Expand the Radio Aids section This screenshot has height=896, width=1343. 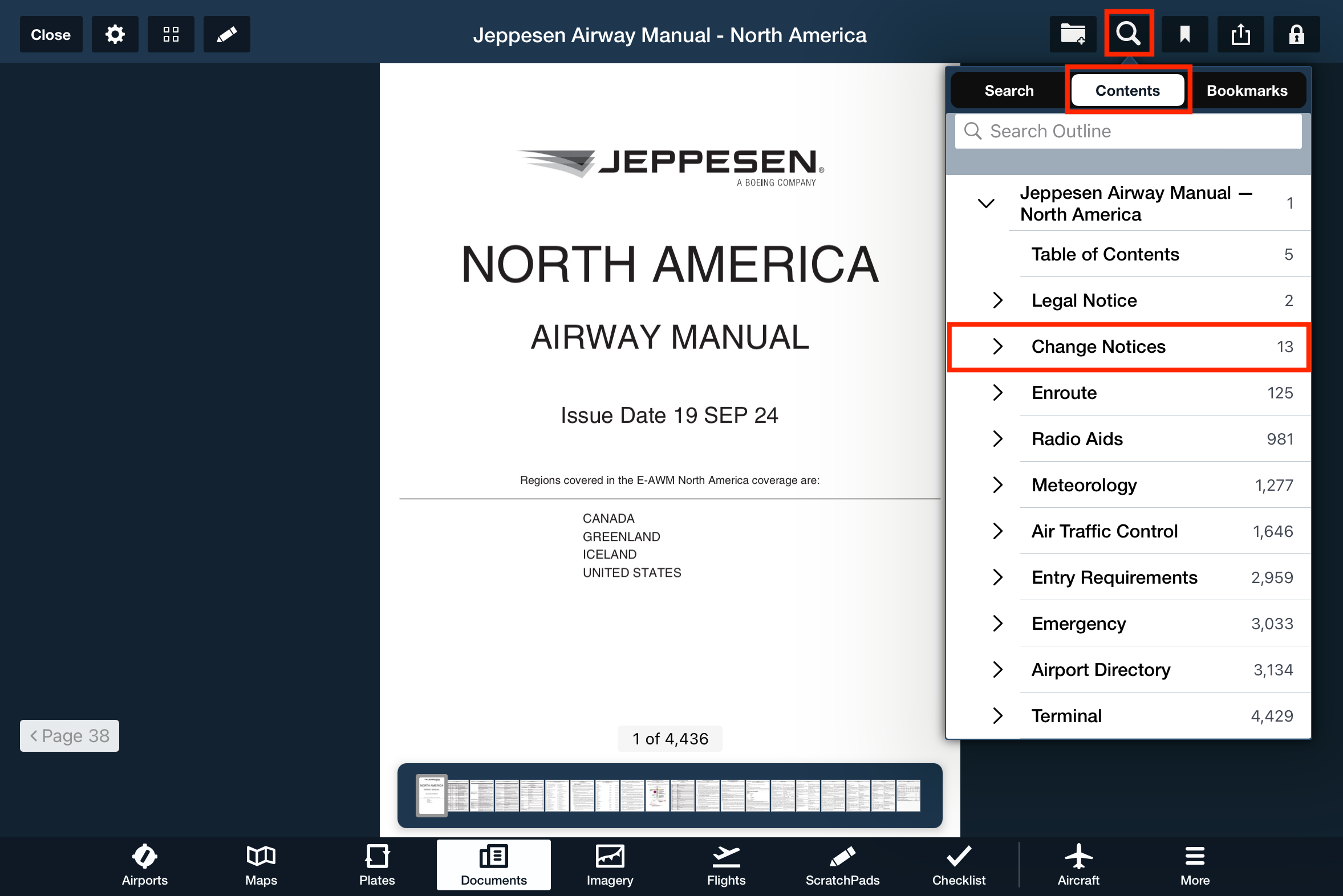pos(997,439)
